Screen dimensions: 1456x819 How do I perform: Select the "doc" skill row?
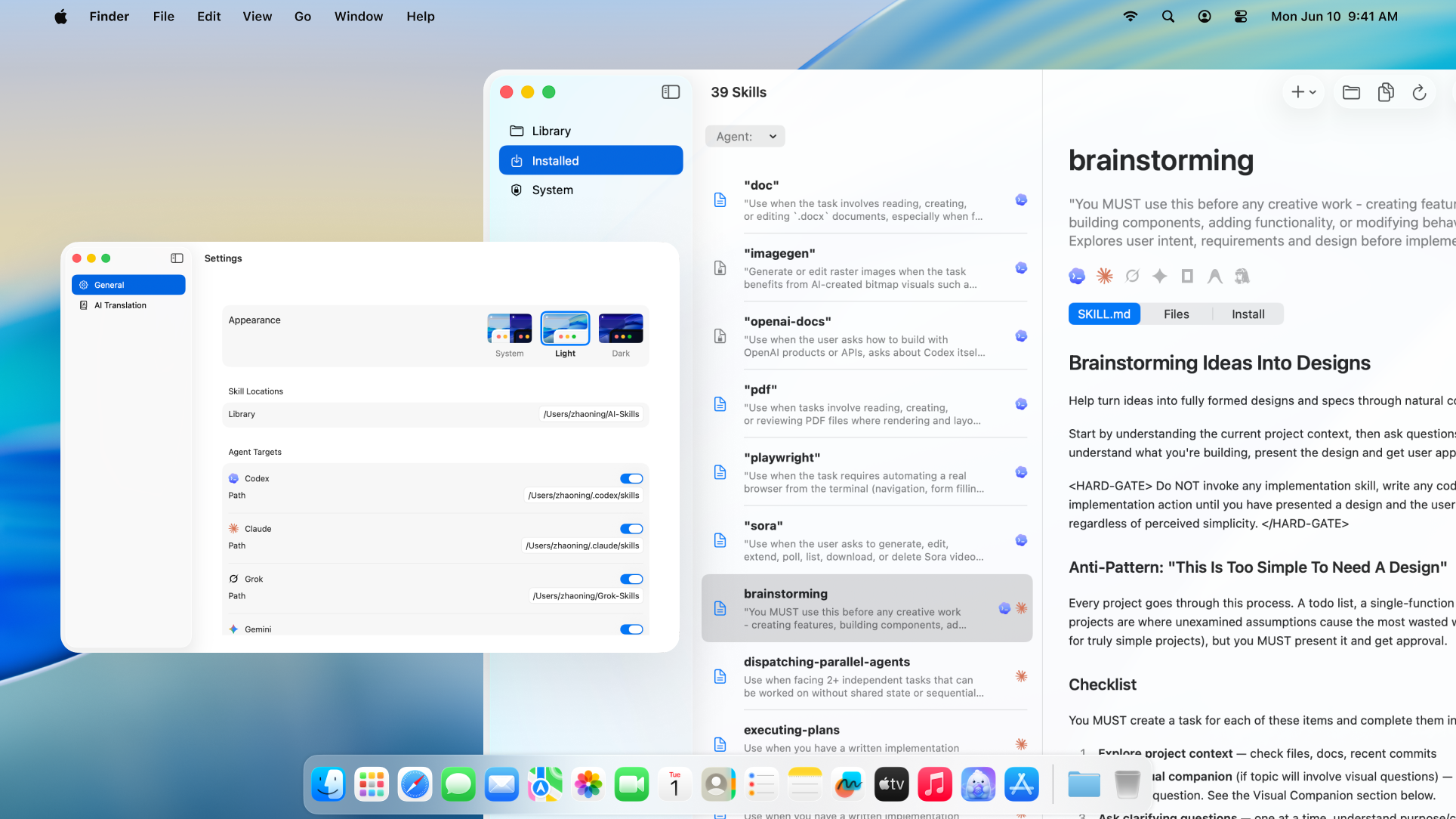pos(867,199)
